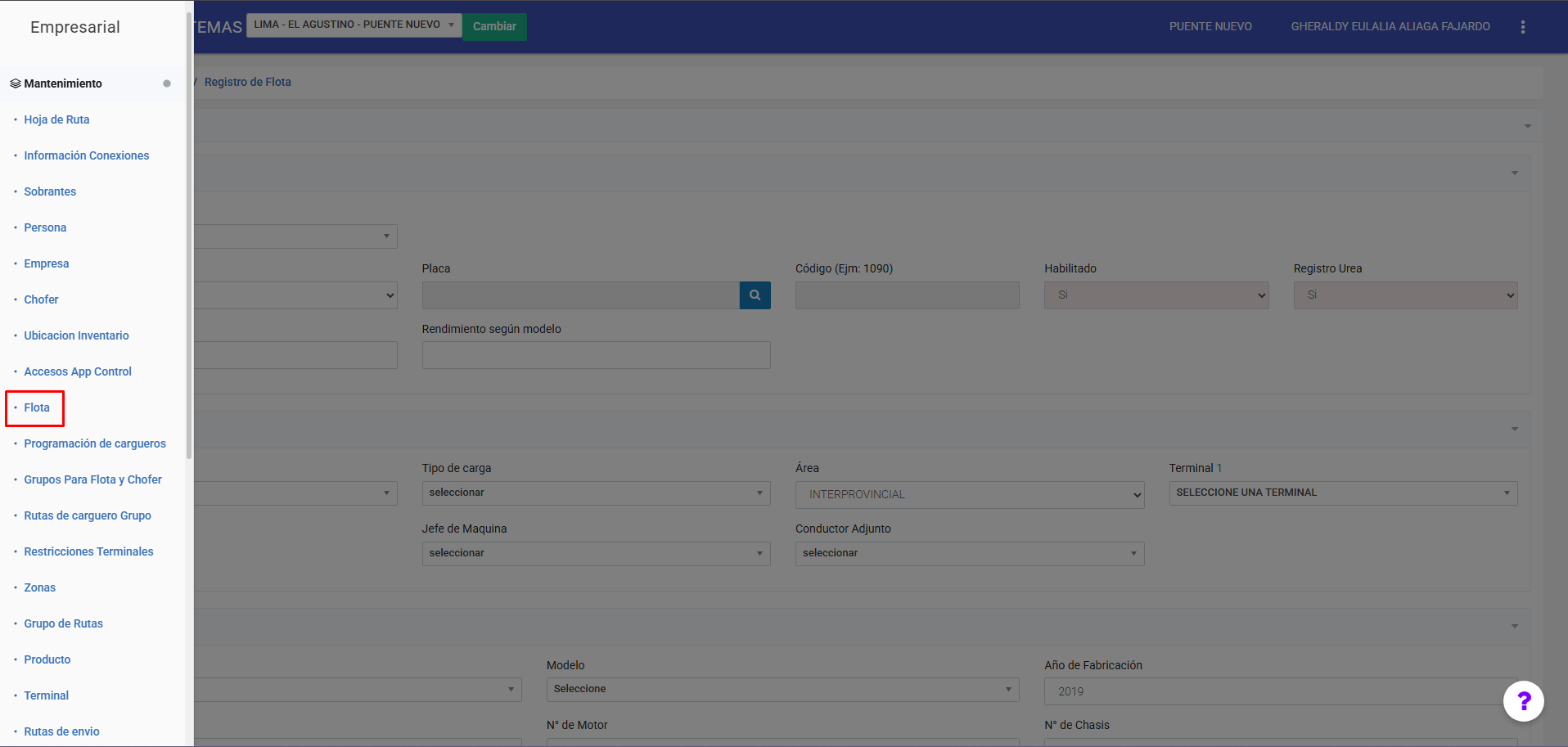This screenshot has width=1568, height=747.
Task: Select the Flota menu item
Action: [x=37, y=407]
